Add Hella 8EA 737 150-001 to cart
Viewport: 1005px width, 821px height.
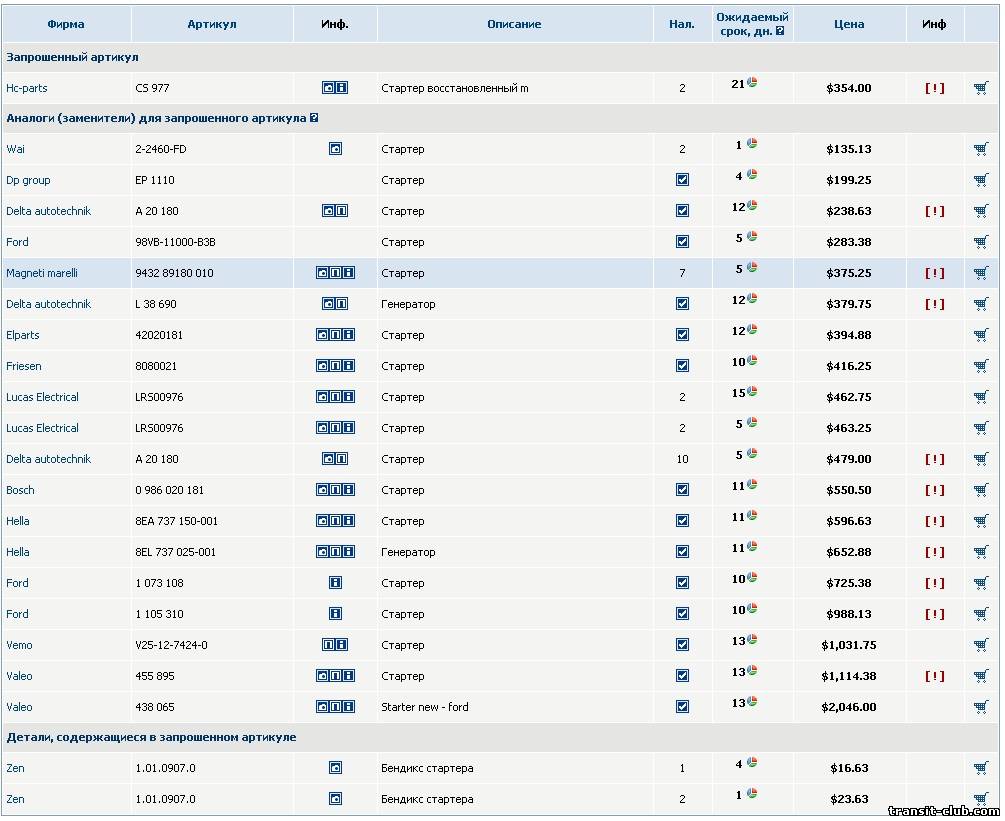pos(981,521)
